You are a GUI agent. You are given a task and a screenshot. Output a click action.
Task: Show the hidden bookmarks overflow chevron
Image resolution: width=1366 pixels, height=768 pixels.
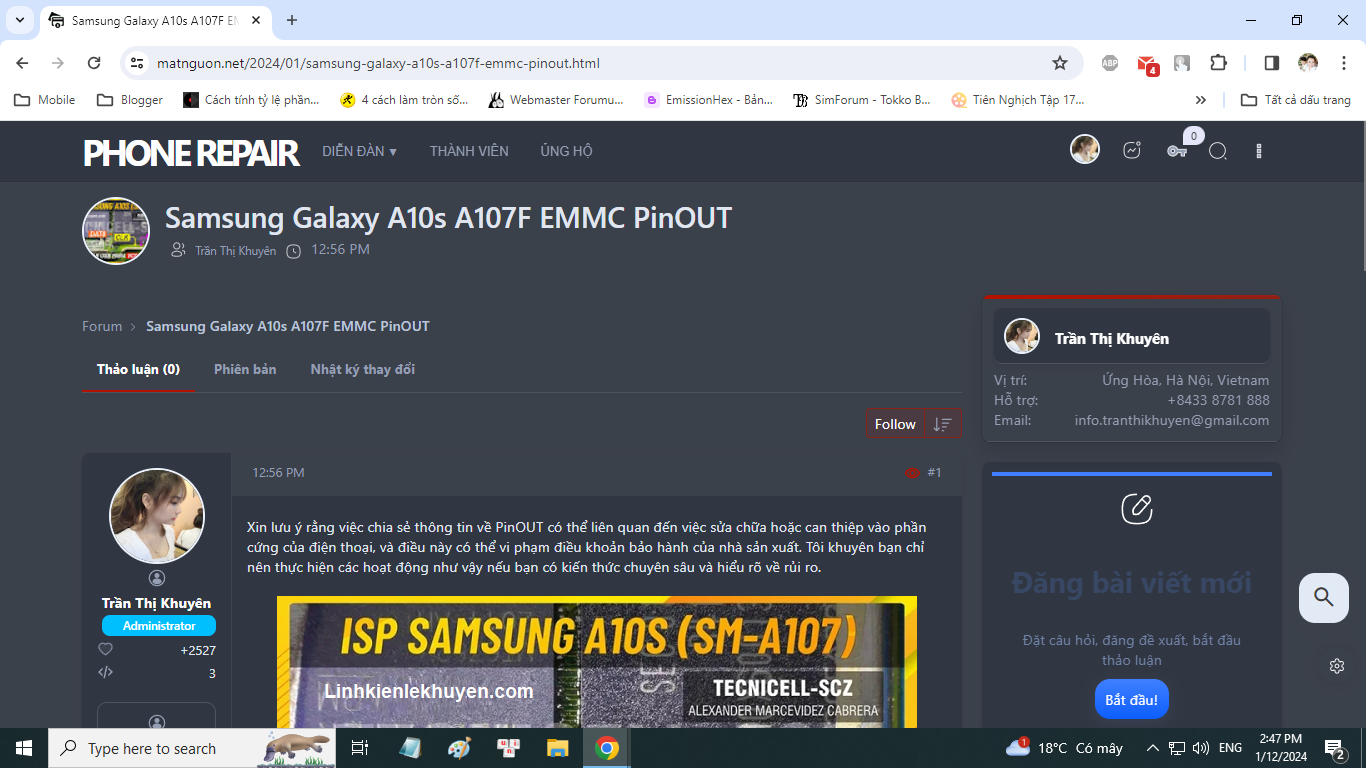pyautogui.click(x=1201, y=100)
